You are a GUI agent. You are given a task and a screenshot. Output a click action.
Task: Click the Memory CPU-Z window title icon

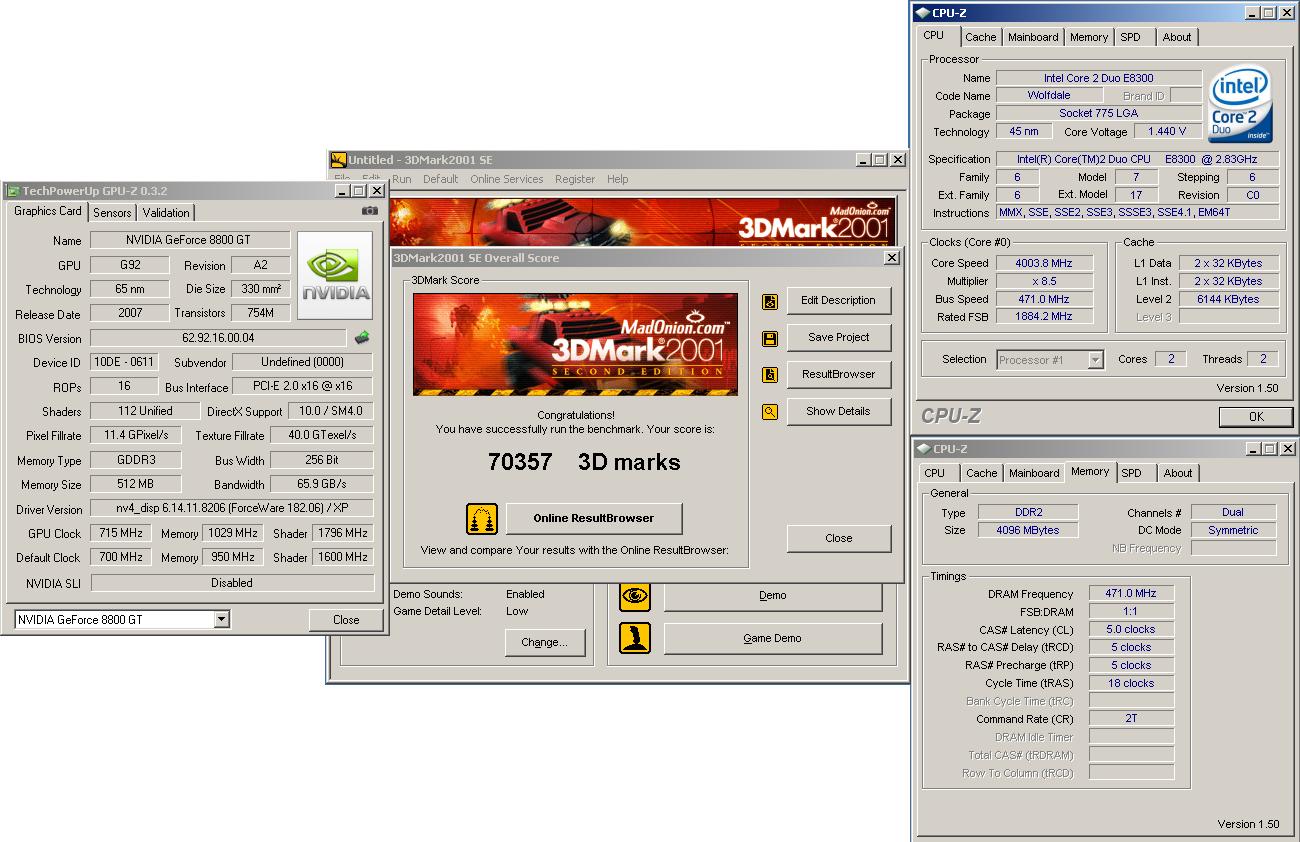(922, 449)
